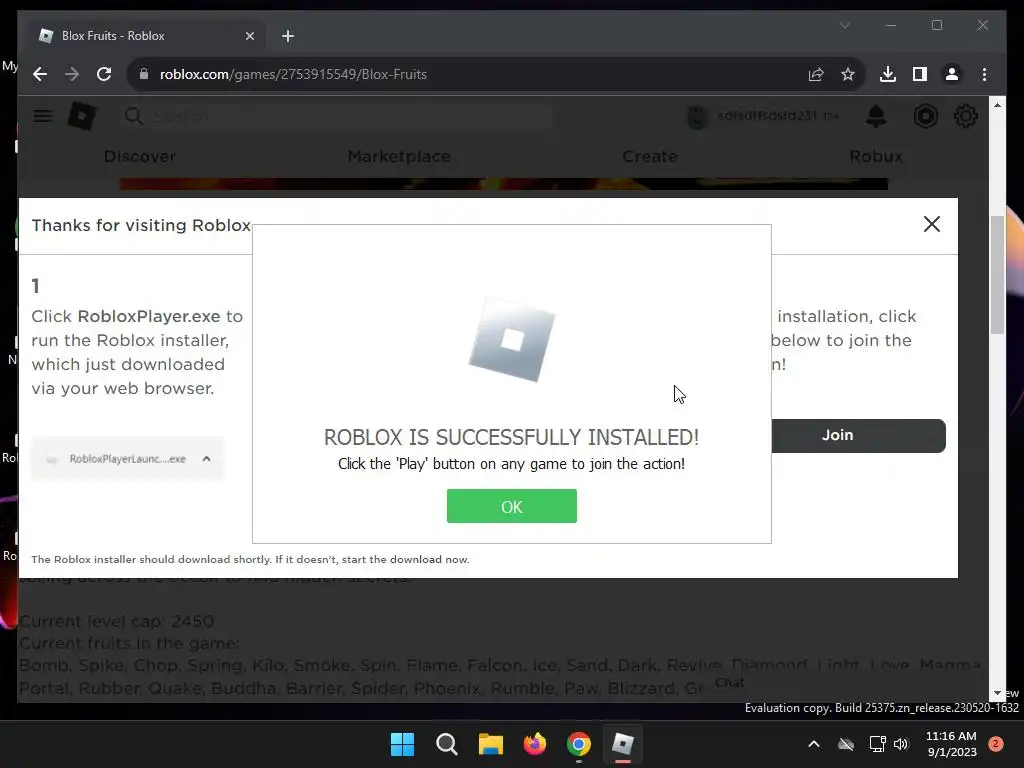The height and width of the screenshot is (768, 1024).
Task: Click the cloud sync icon in system tray
Action: point(846,744)
